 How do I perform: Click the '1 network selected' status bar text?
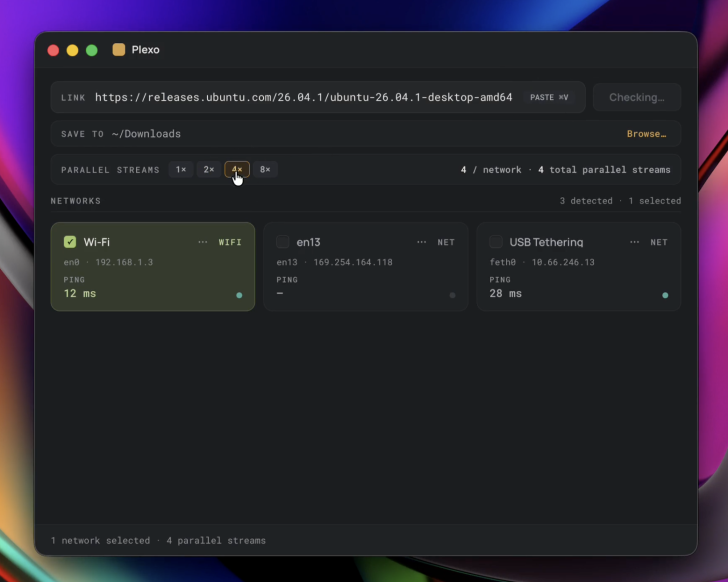pos(100,541)
